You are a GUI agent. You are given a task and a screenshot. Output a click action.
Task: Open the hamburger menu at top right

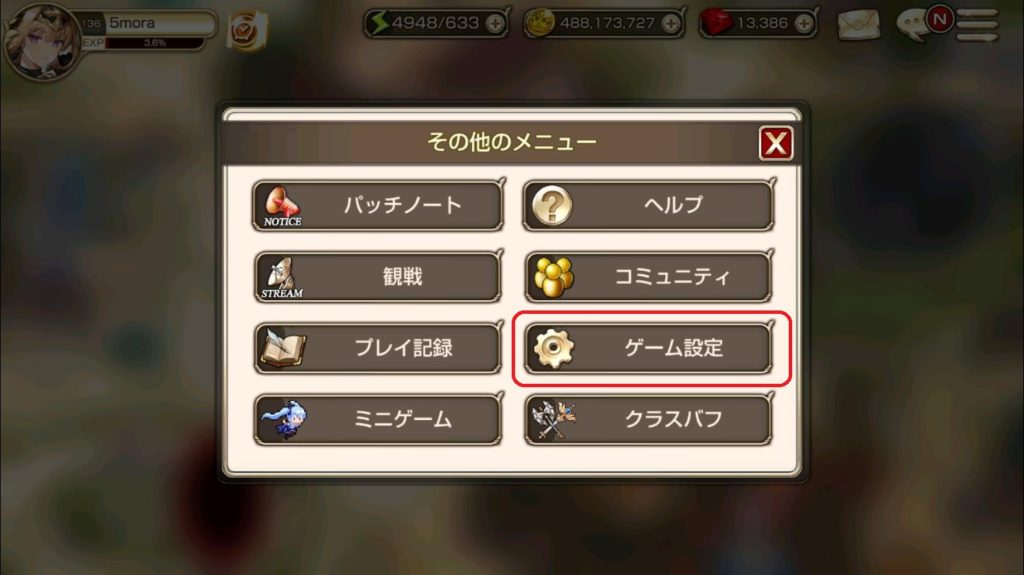[977, 25]
